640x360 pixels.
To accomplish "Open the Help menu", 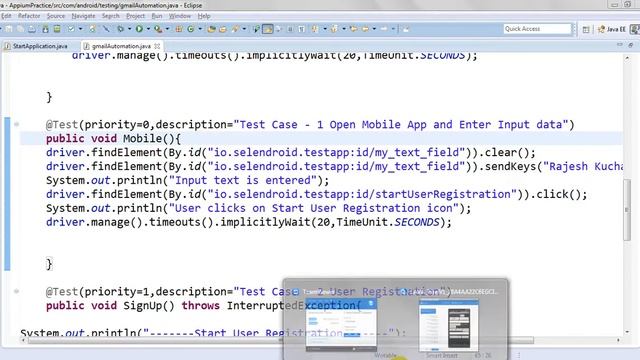I will click(204, 16).
